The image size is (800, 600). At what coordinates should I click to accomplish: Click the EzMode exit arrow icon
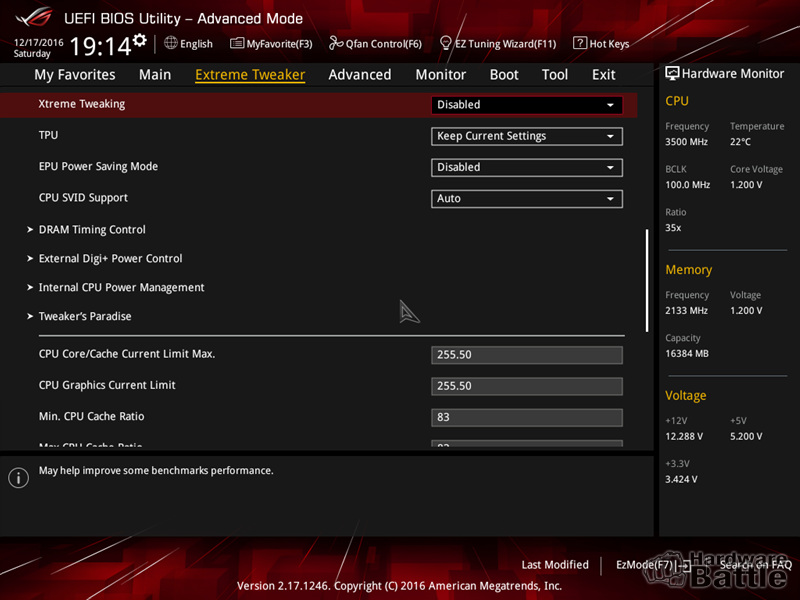[685, 565]
